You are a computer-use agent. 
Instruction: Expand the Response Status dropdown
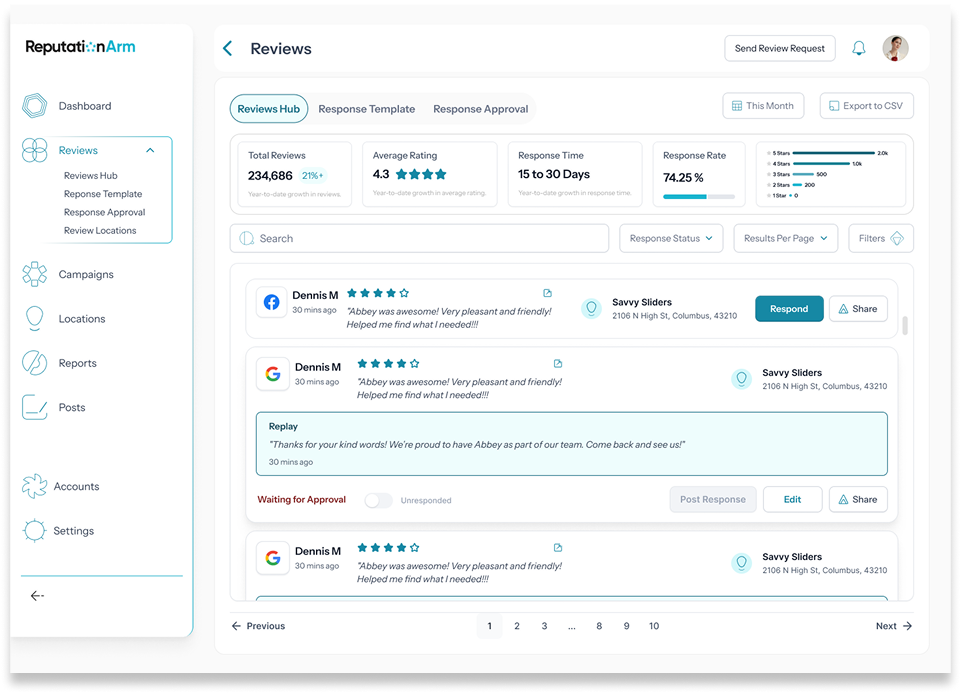[x=671, y=239]
